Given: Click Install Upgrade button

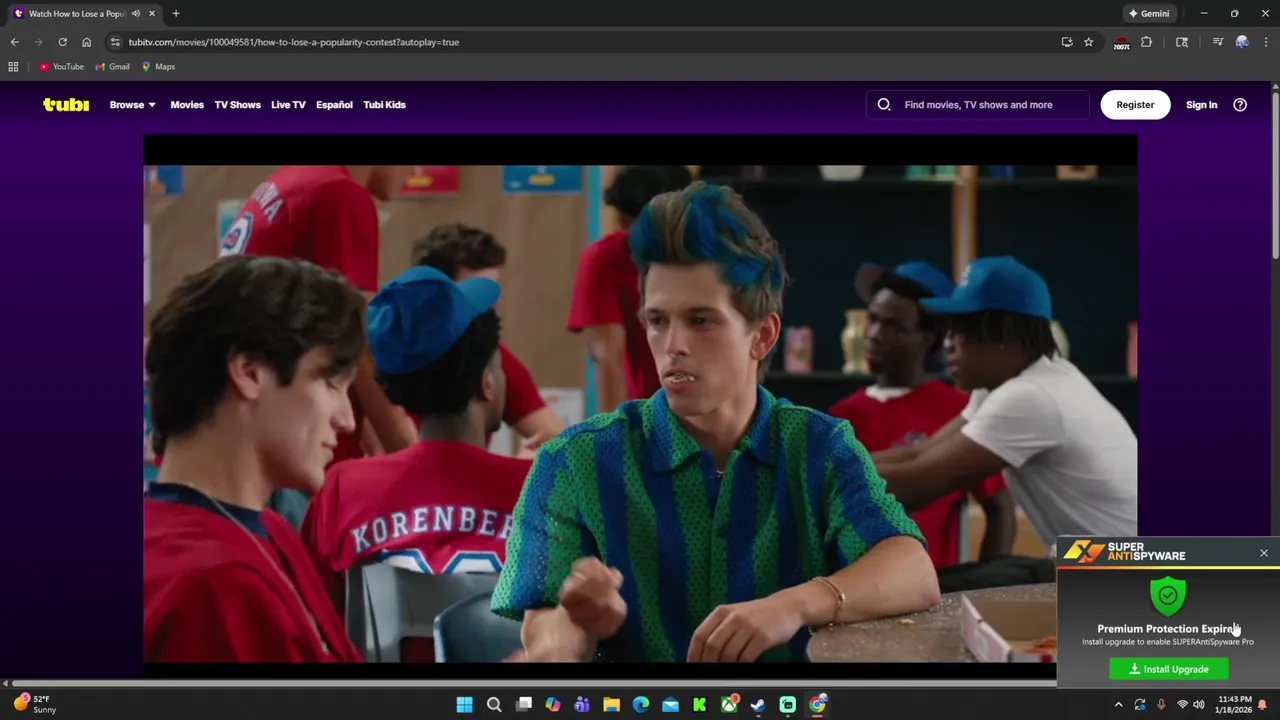Looking at the screenshot, I should tap(1169, 669).
